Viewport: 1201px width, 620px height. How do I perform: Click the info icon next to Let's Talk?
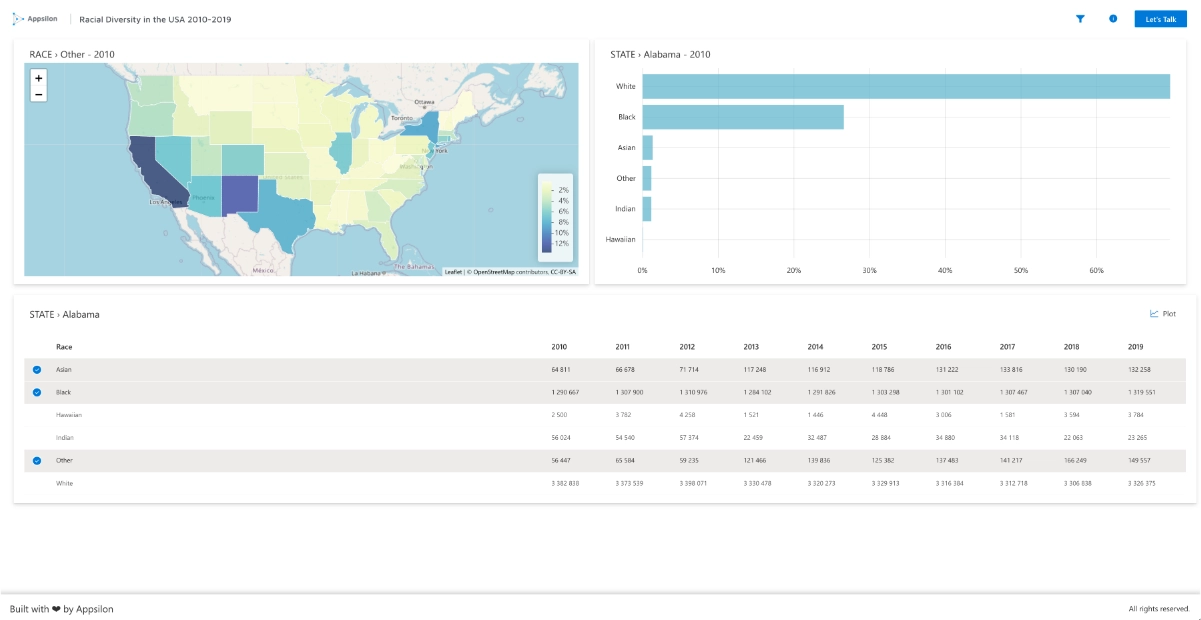(1114, 18)
